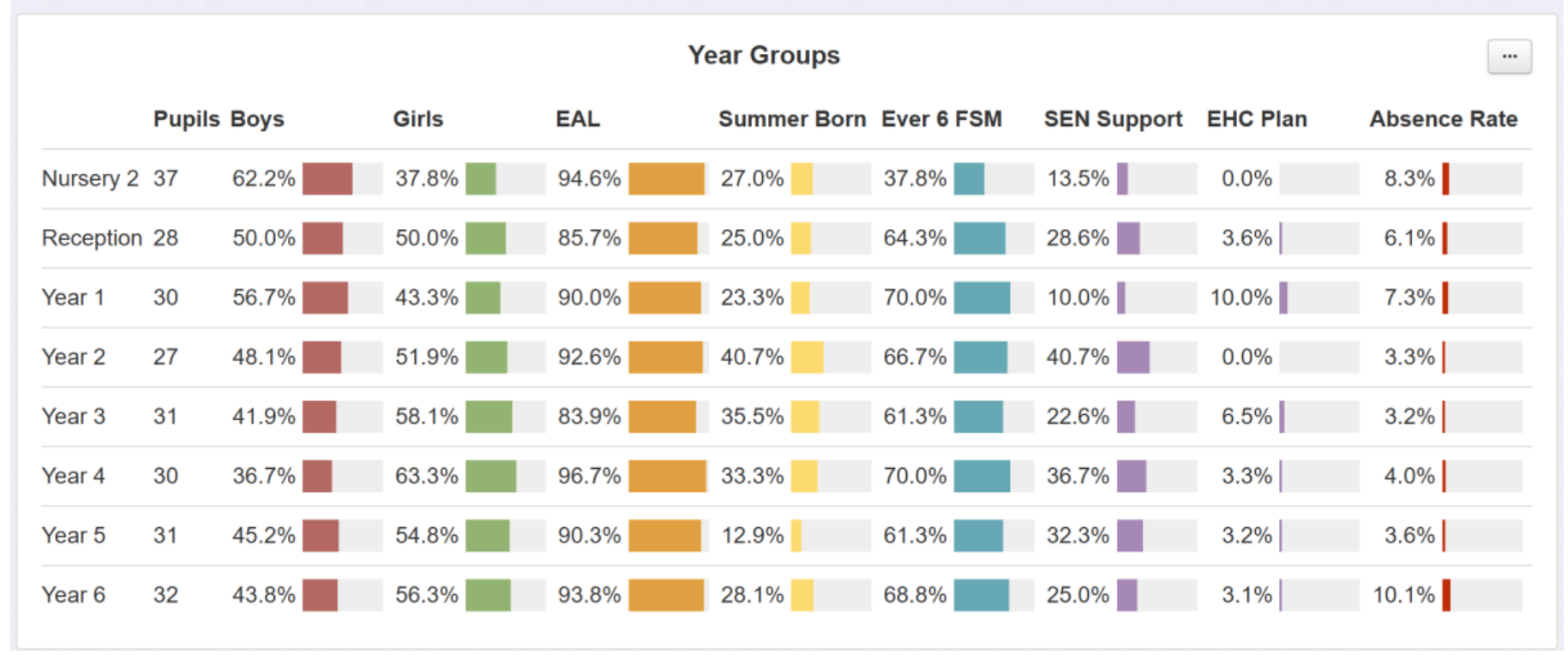Click Year 3 EAL orange bar
The height and width of the screenshot is (655, 1568).
coord(662,417)
